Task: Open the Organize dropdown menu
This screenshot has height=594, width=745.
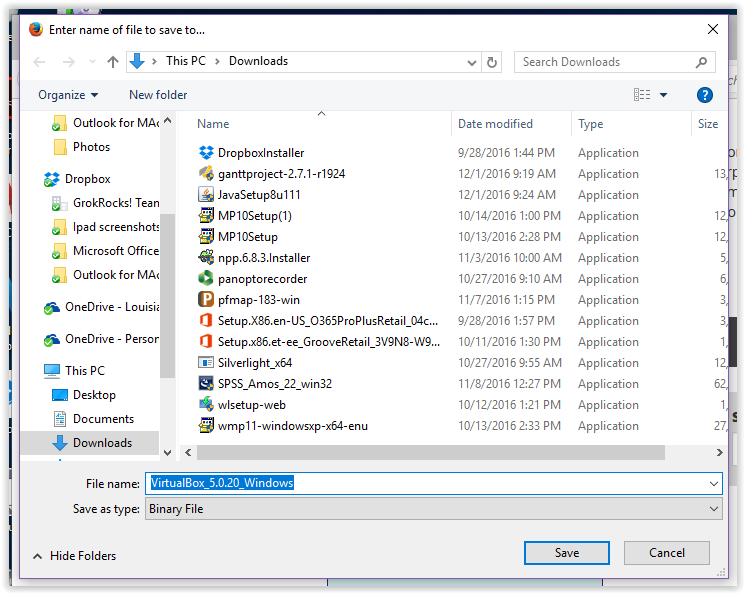Action: pyautogui.click(x=68, y=95)
